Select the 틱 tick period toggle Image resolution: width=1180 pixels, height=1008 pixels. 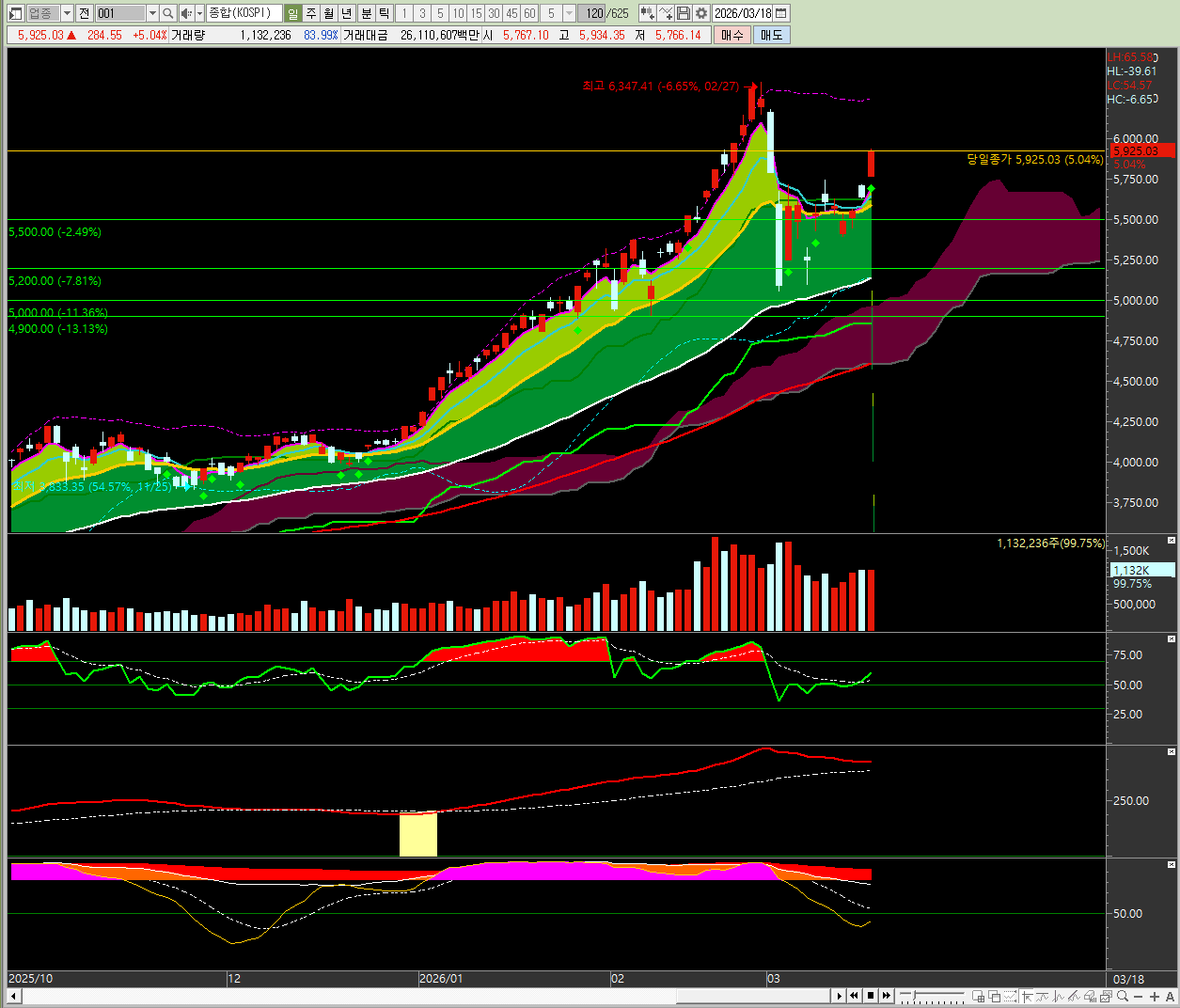(385, 13)
